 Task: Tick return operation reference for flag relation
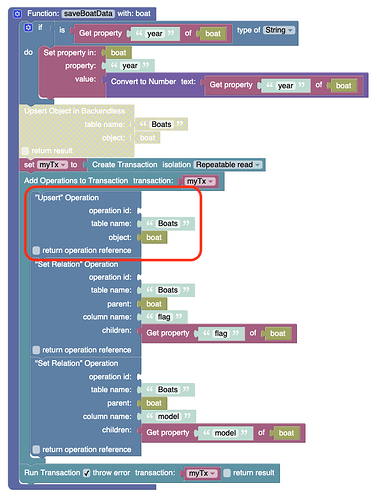pyautogui.click(x=36, y=350)
